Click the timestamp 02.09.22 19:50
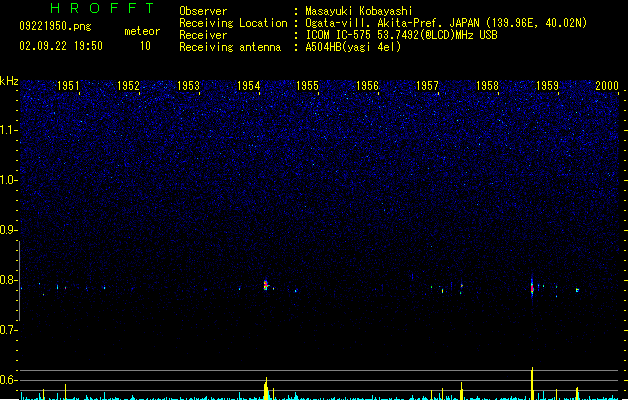This screenshot has height=400, width=629. pyautogui.click(x=61, y=46)
